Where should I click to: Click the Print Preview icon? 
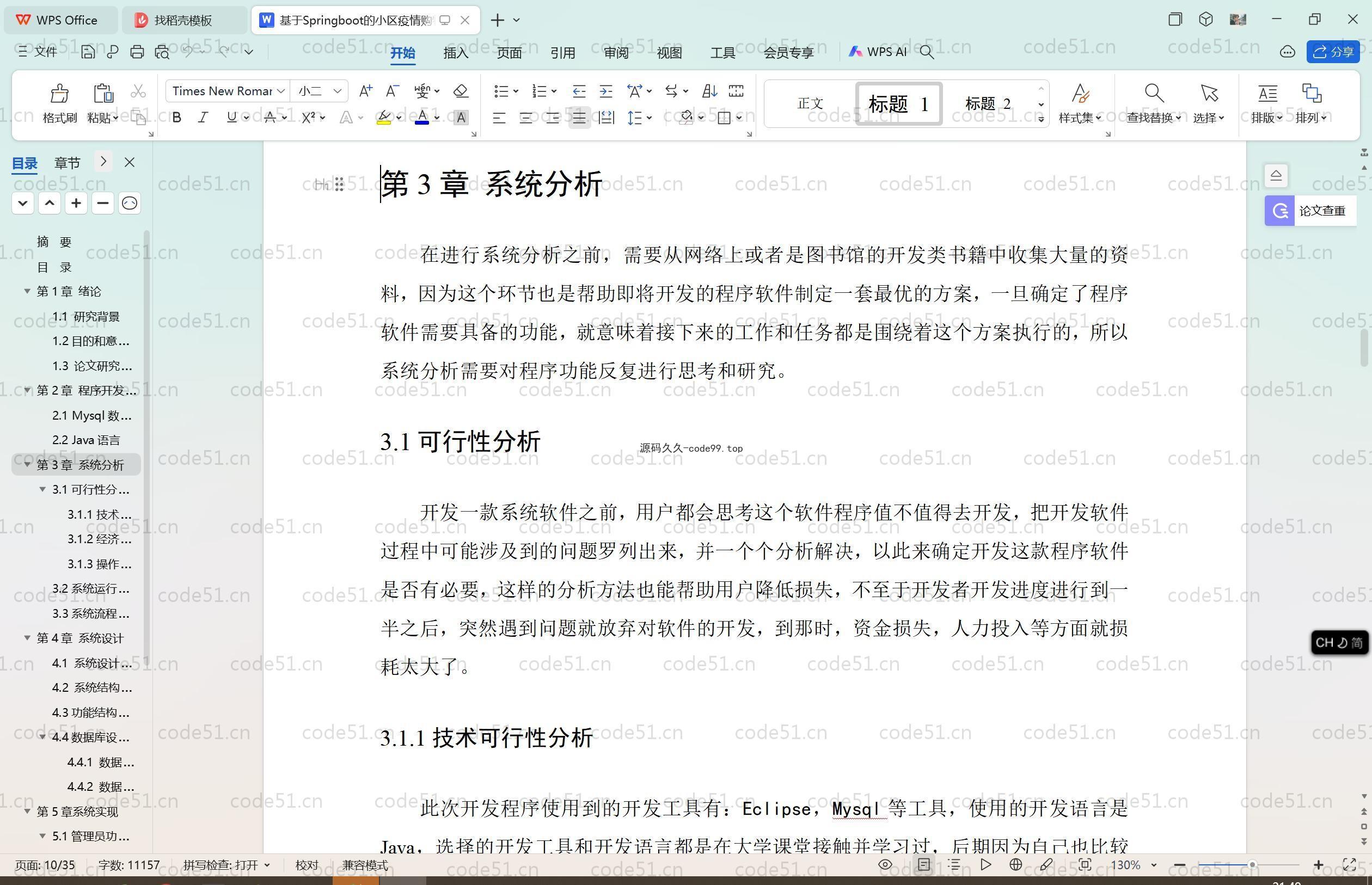click(162, 52)
